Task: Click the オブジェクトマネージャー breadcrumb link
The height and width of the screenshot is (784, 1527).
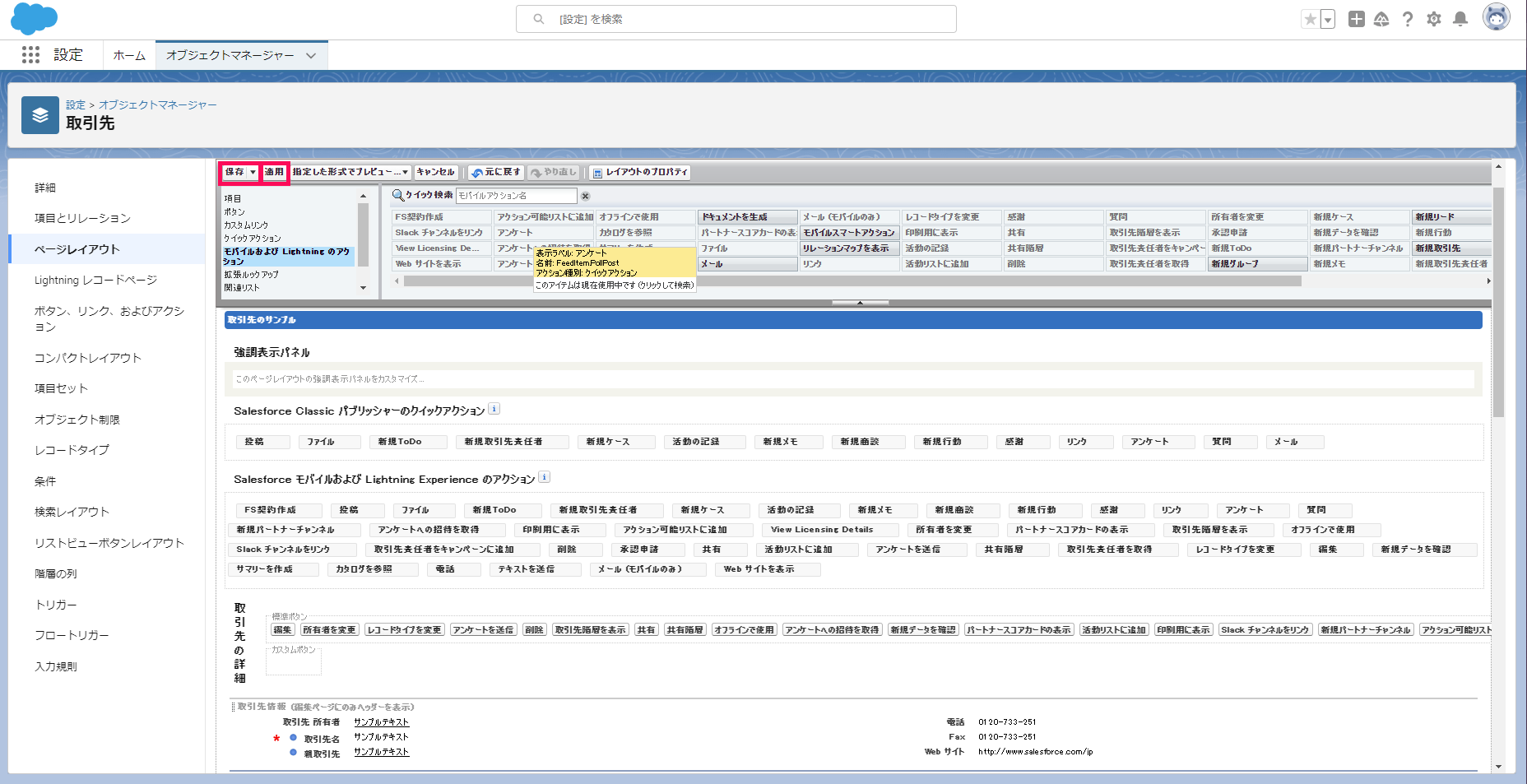Action: (x=158, y=104)
